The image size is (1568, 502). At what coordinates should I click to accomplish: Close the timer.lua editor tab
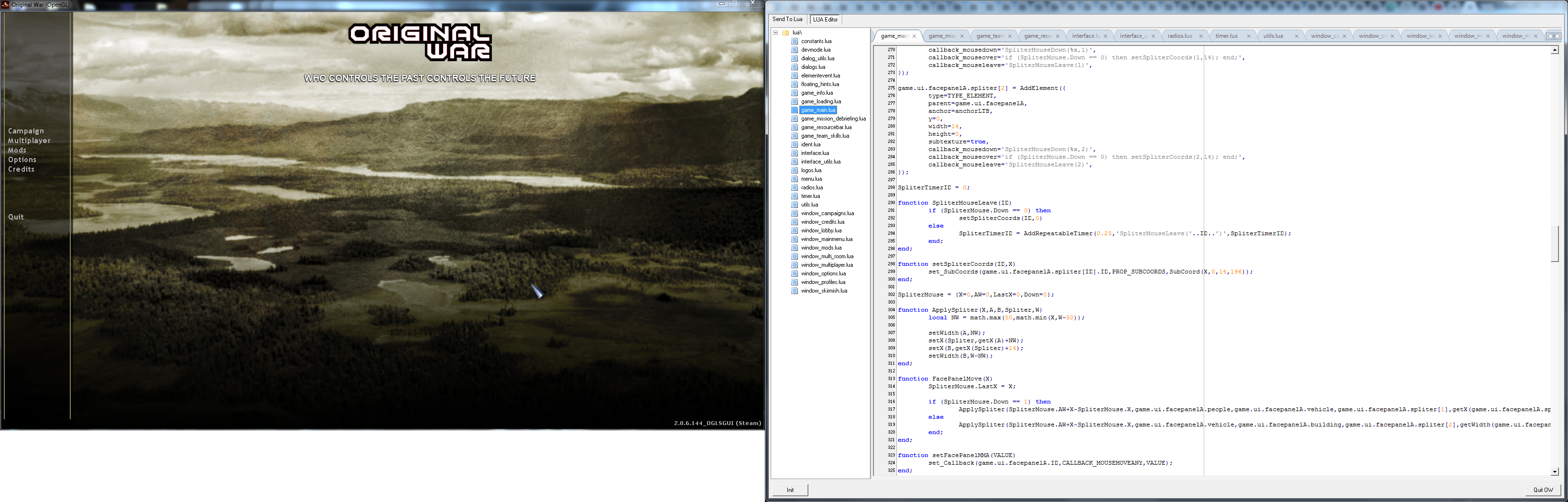tap(1249, 36)
